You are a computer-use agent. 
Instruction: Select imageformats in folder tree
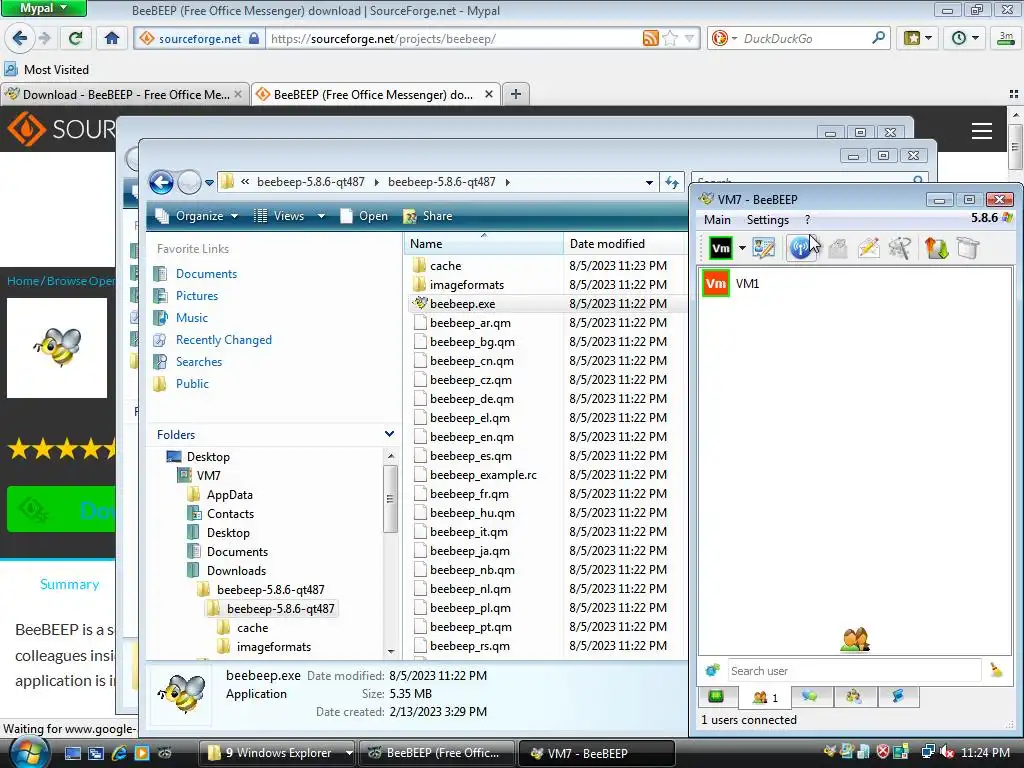click(274, 647)
